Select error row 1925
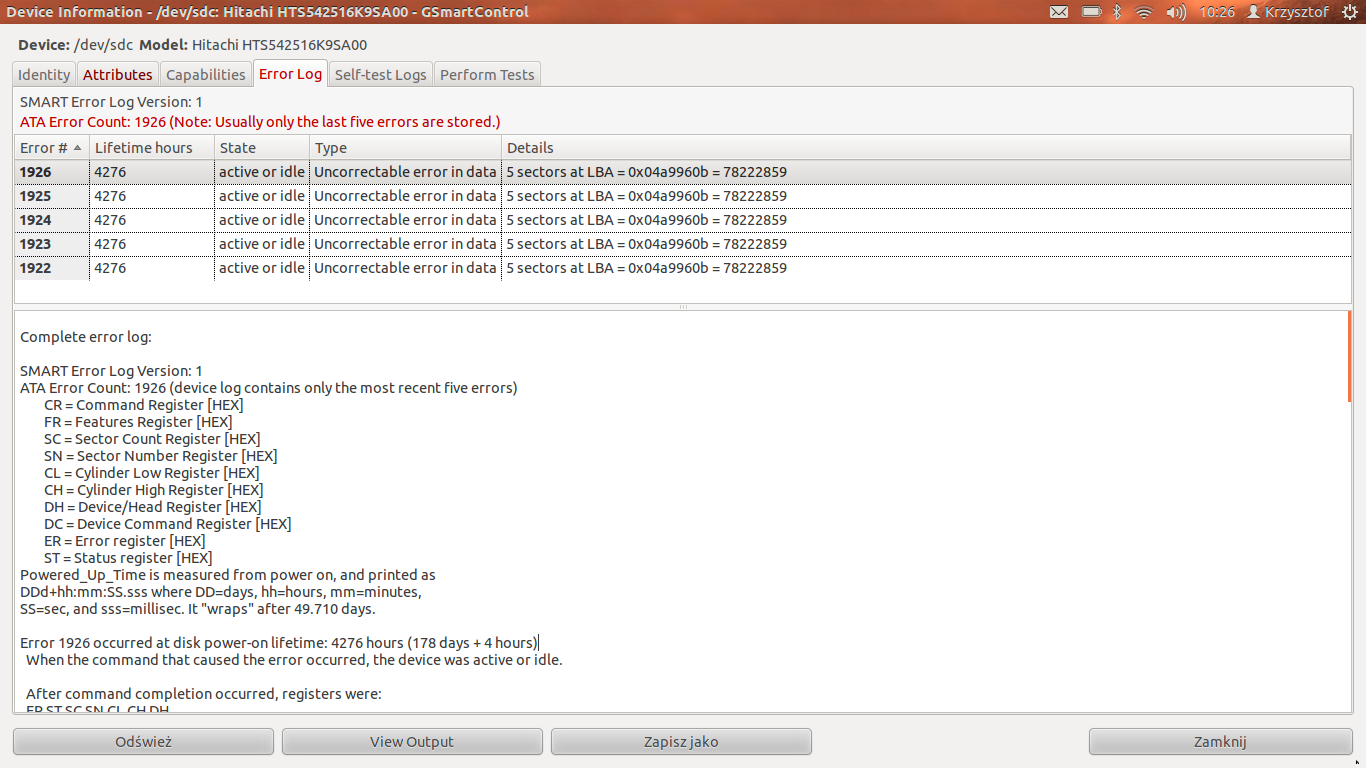 pyautogui.click(x=683, y=196)
